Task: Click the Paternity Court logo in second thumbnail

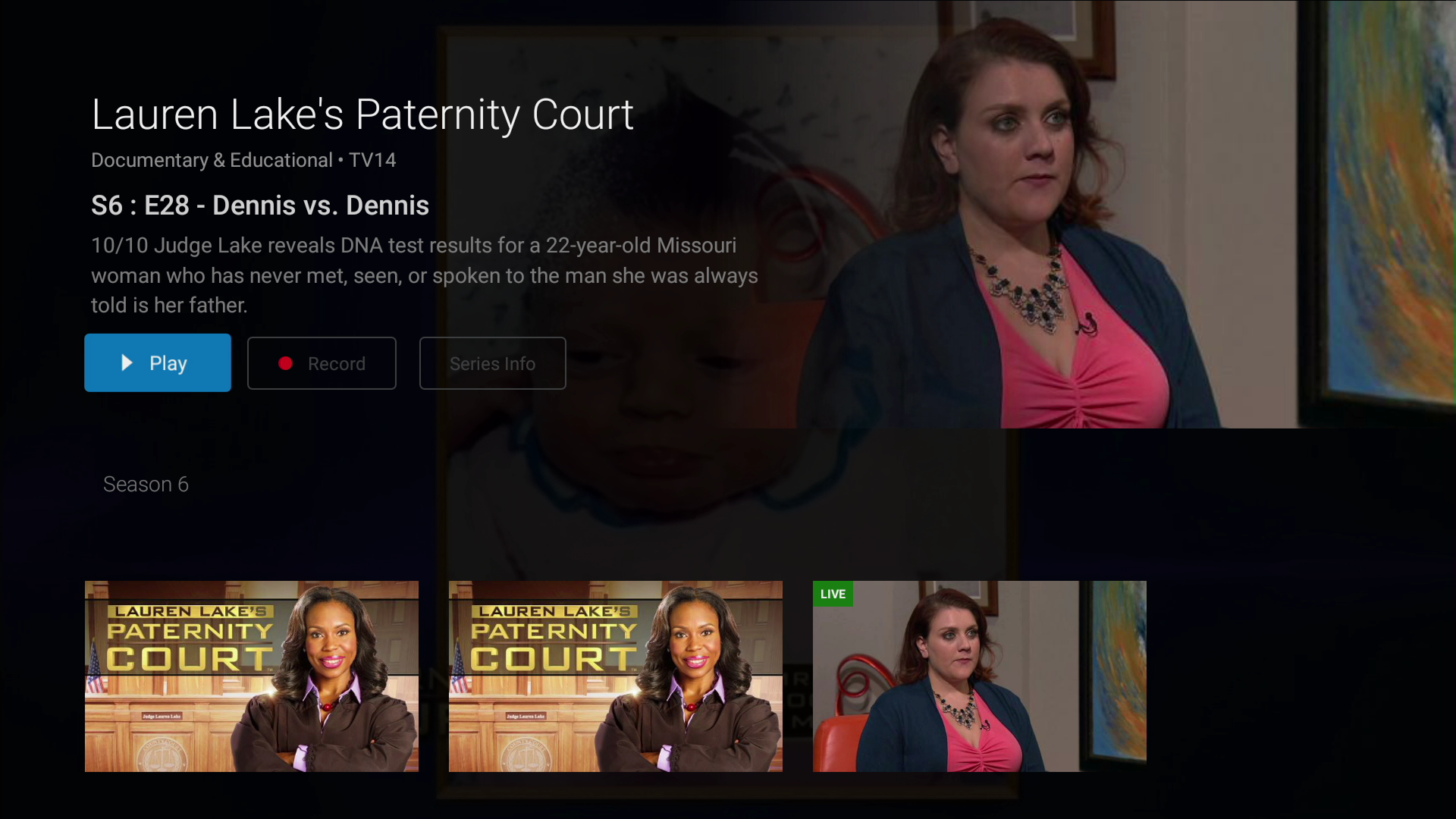Action: tap(554, 638)
